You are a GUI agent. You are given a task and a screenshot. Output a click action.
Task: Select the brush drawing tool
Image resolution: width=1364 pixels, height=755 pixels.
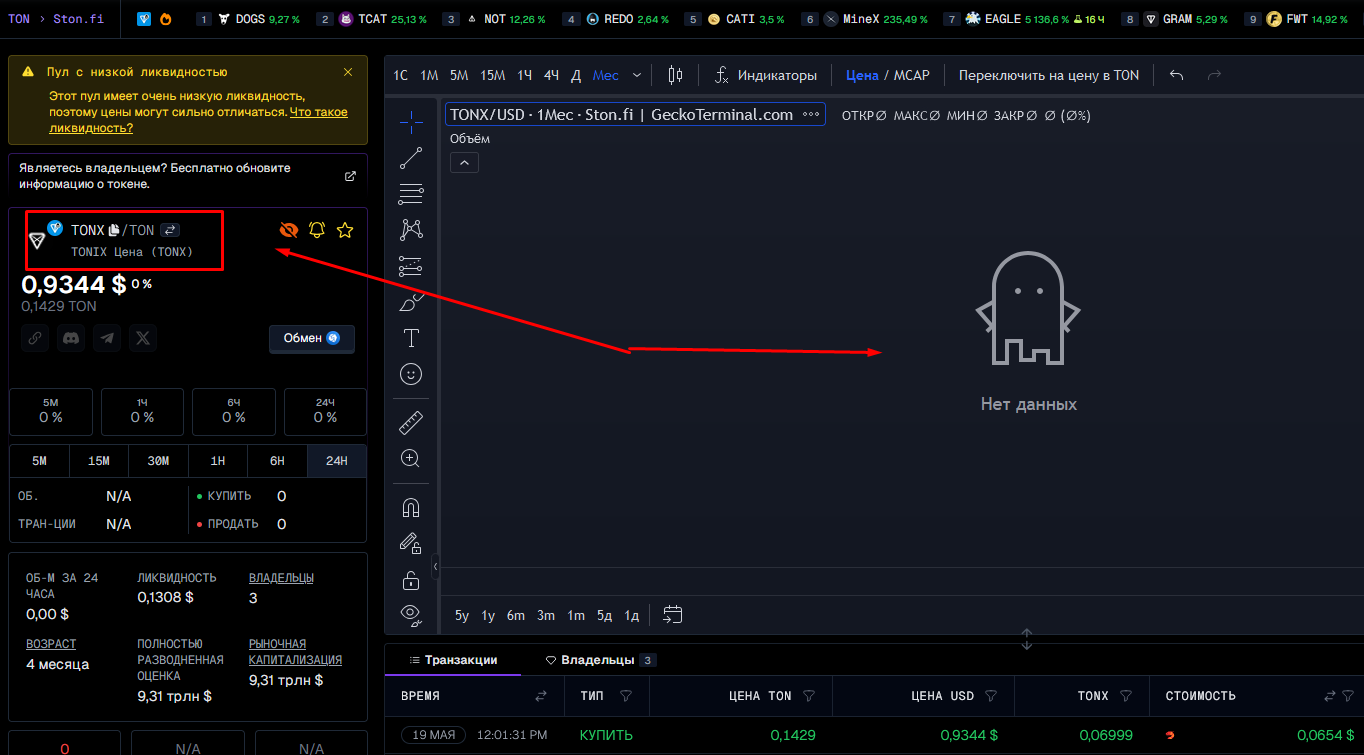[411, 302]
